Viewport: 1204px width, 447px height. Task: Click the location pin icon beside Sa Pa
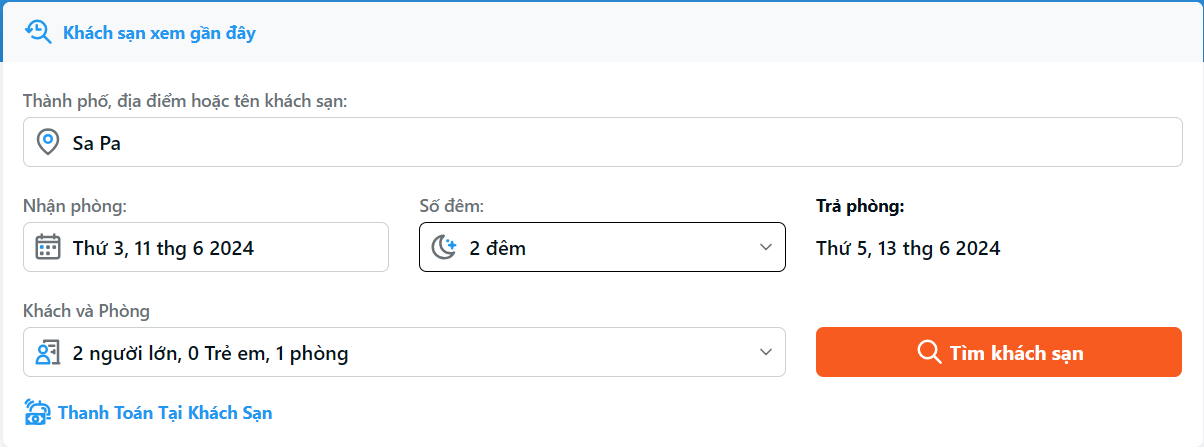pos(47,142)
